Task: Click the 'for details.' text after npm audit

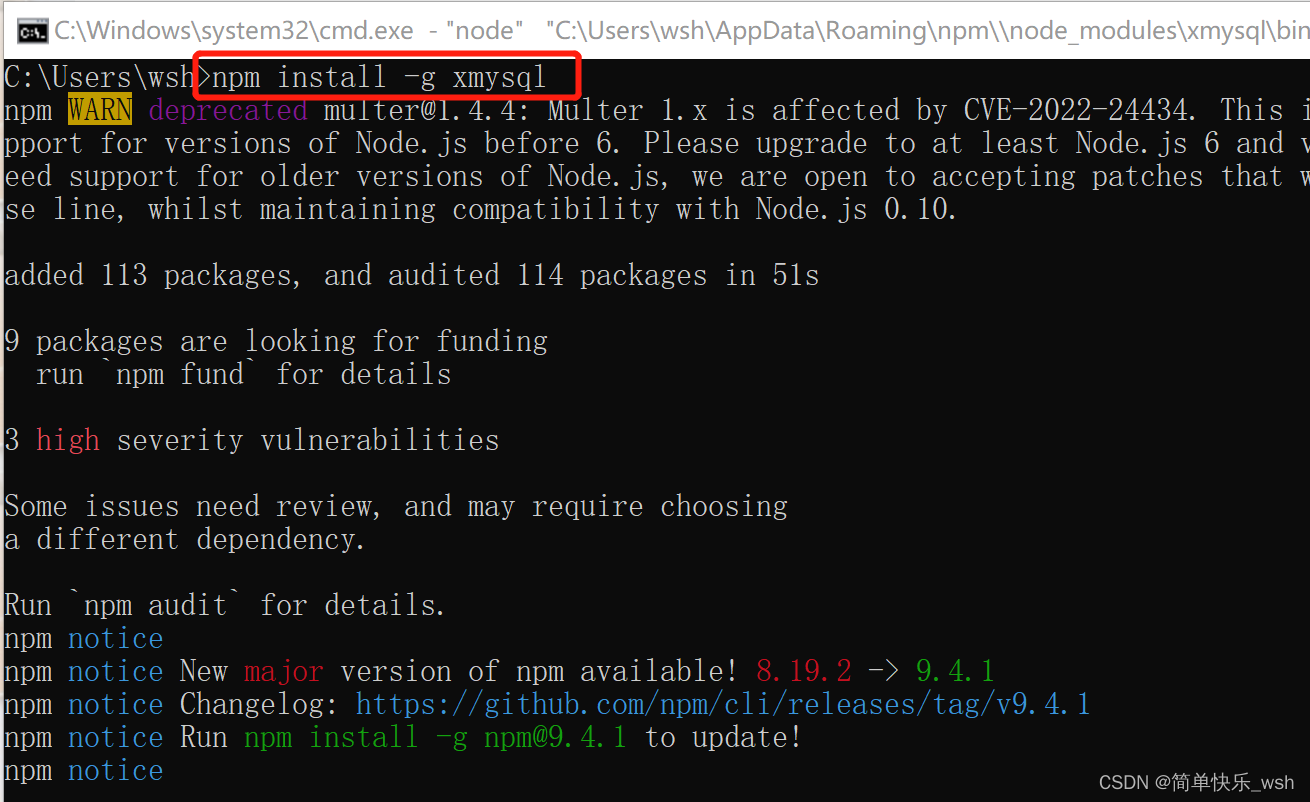Action: 352,605
